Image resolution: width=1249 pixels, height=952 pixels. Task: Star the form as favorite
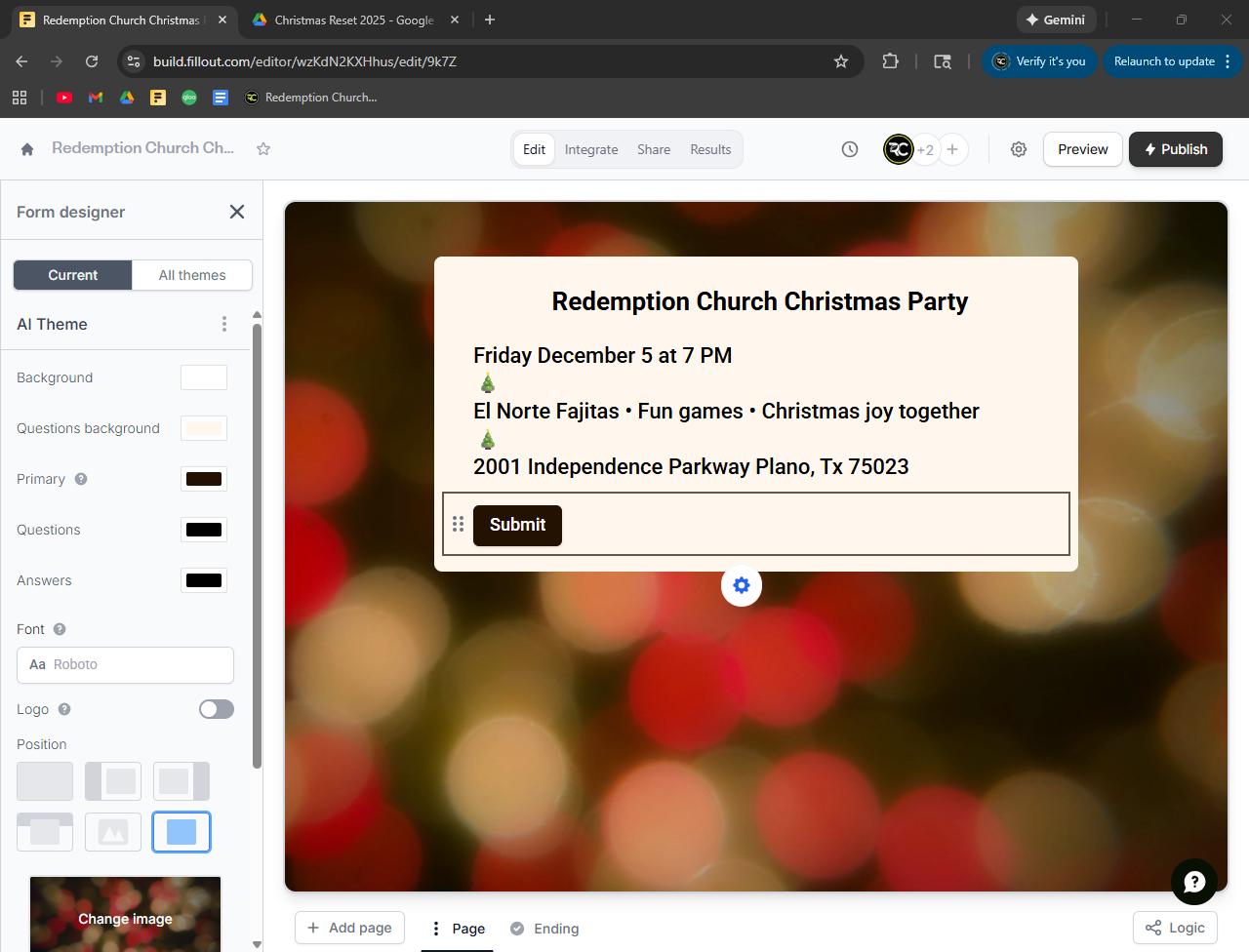(x=263, y=149)
